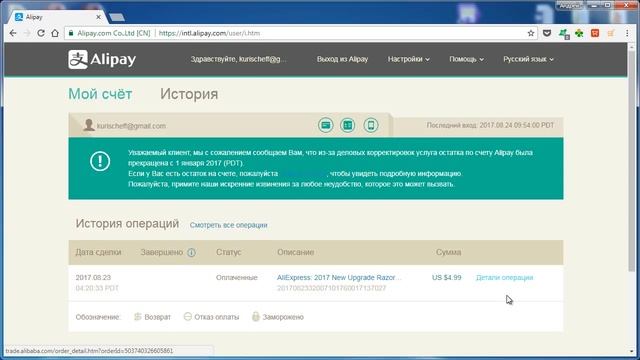Screen dimensions: 640x360
Task: Bookmark this page with star icon
Action: (x=531, y=33)
